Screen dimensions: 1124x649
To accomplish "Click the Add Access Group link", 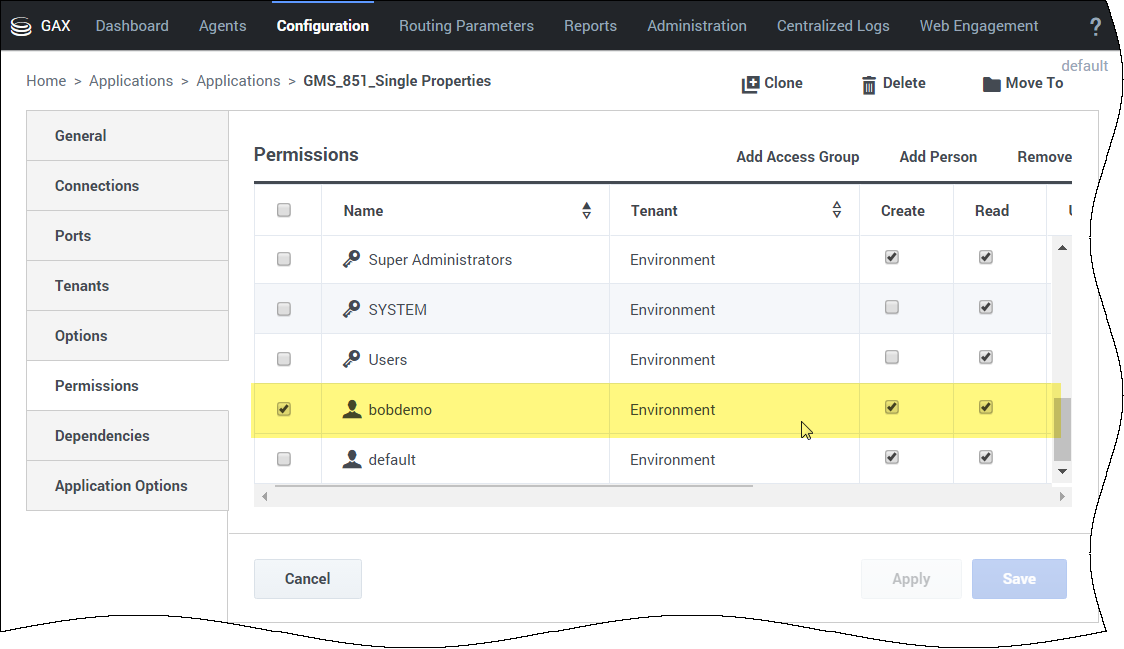I will pos(797,156).
